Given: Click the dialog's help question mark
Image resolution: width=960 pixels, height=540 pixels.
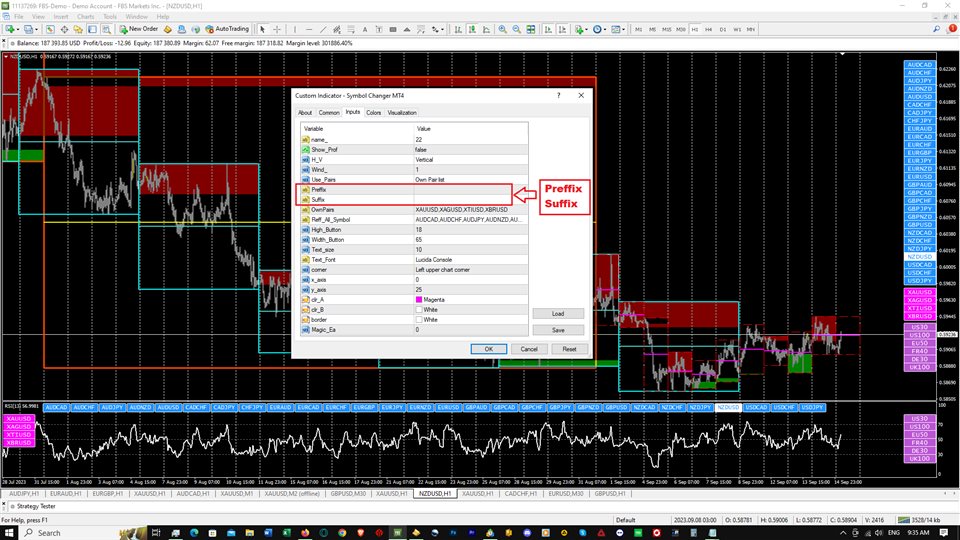Looking at the screenshot, I should 558,96.
